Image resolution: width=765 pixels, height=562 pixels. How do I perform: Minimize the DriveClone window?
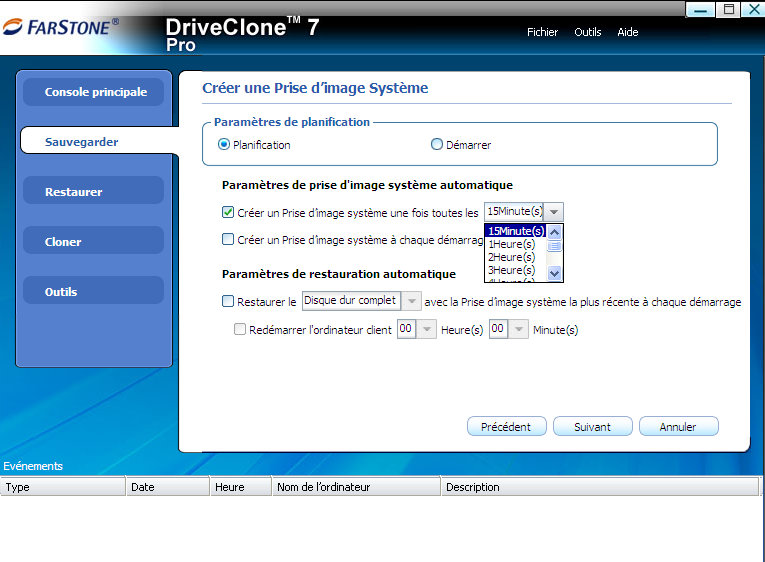pos(701,9)
